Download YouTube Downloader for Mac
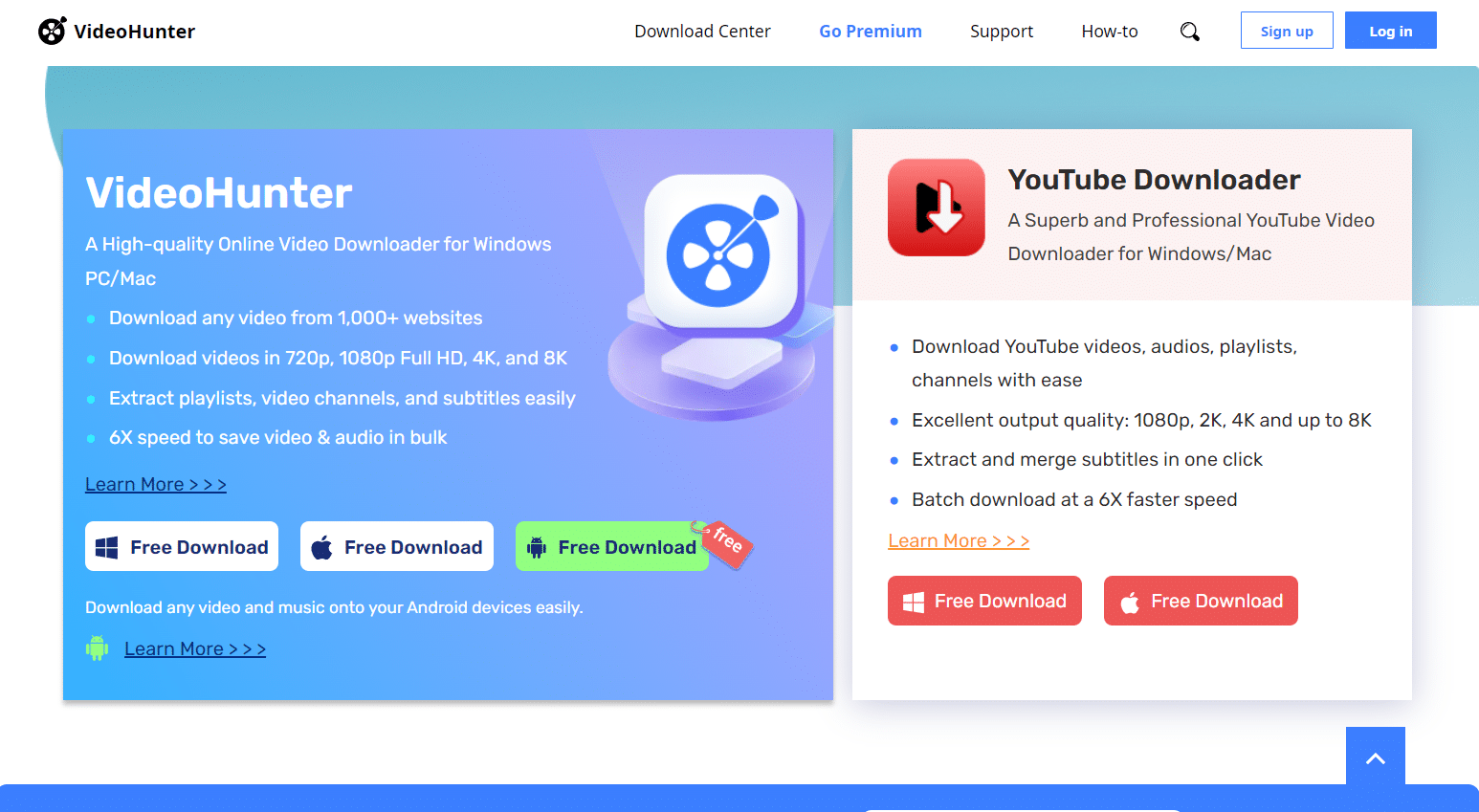This screenshot has width=1479, height=812. pyautogui.click(x=1201, y=601)
